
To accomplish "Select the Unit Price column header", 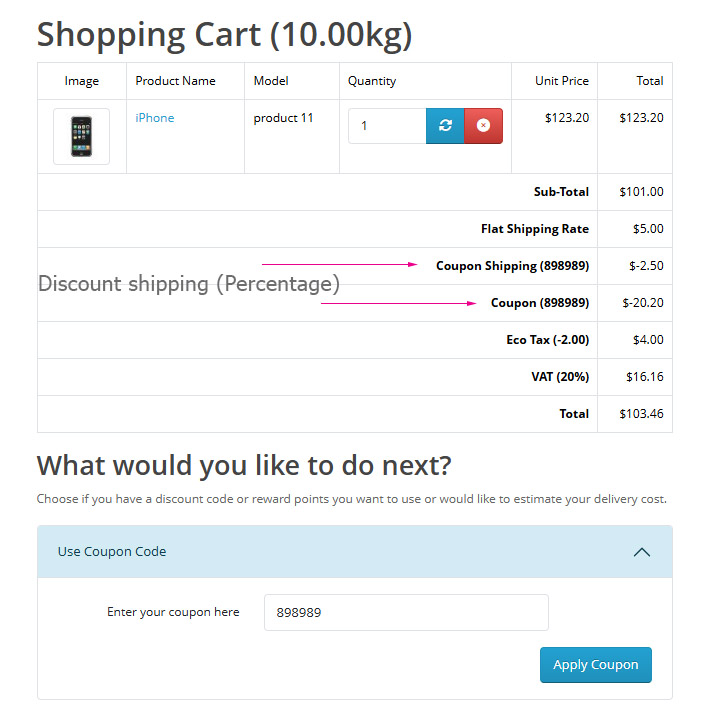I will coord(562,81).
